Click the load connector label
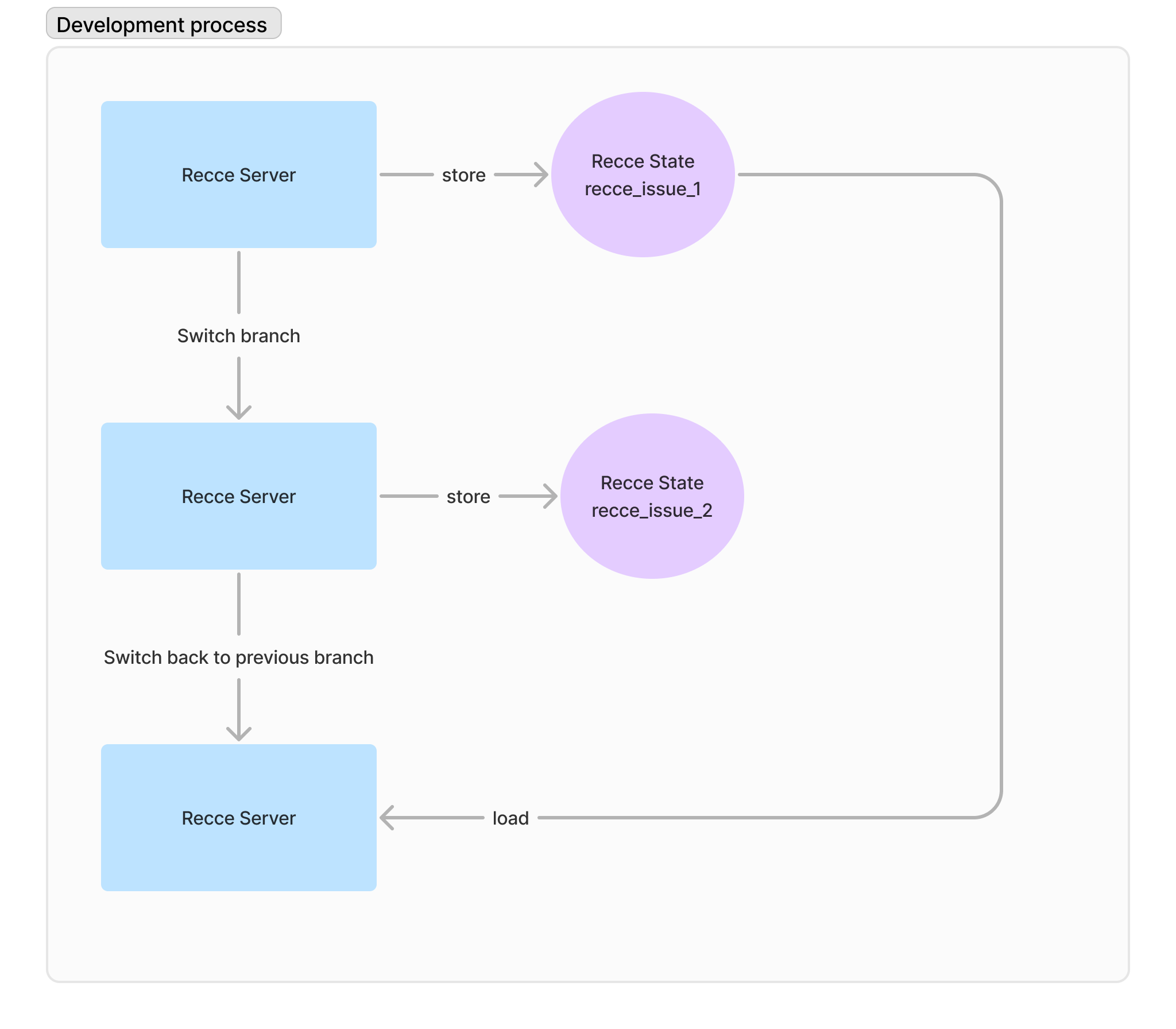Image resolution: width=1176 pixels, height=1029 pixels. coord(510,818)
